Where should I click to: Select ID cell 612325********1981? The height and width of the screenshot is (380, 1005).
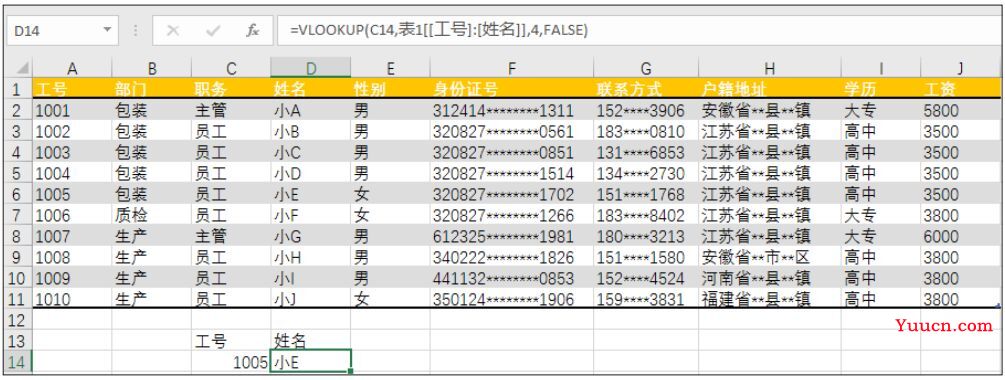point(511,236)
